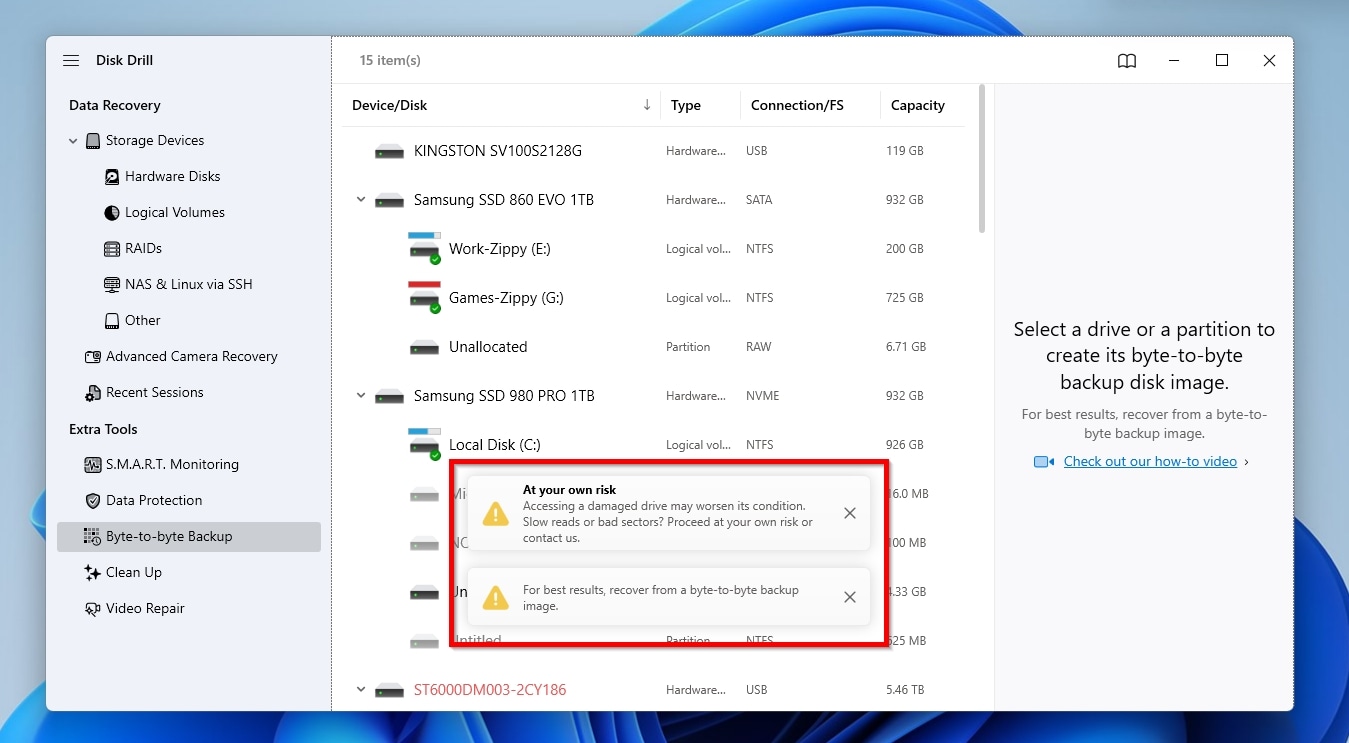Collapse the ST6000DM003-2CY186 disk group
1349x743 pixels.
[x=361, y=690]
